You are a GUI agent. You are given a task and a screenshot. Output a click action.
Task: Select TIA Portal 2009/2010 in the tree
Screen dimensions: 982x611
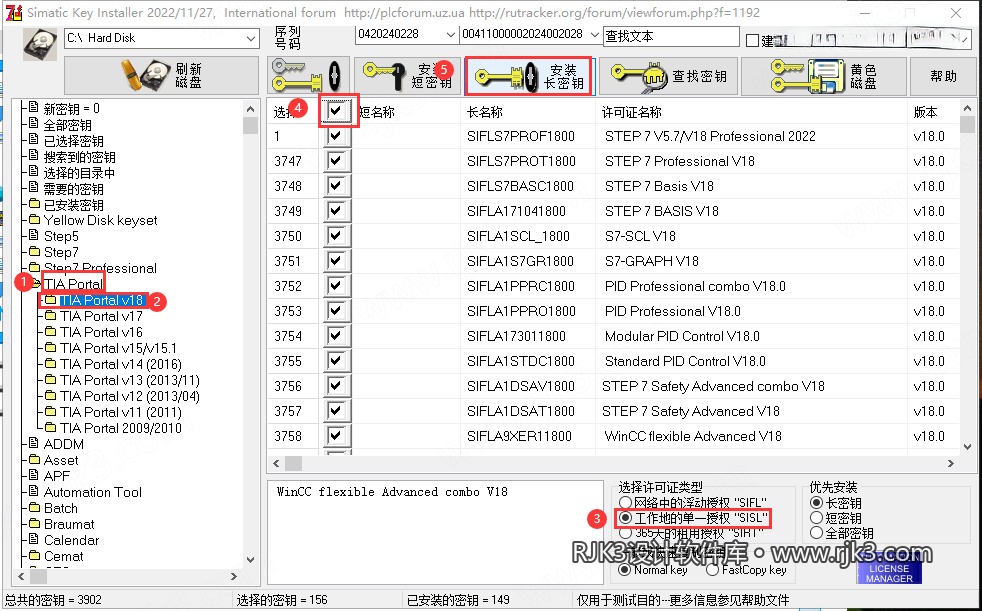[121, 428]
